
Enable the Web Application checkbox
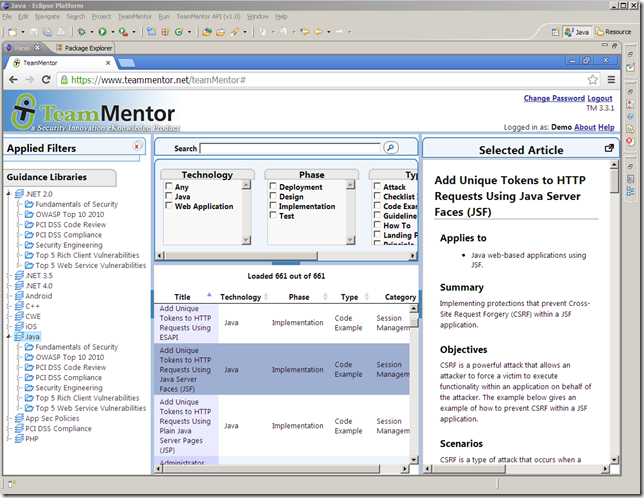pos(169,207)
